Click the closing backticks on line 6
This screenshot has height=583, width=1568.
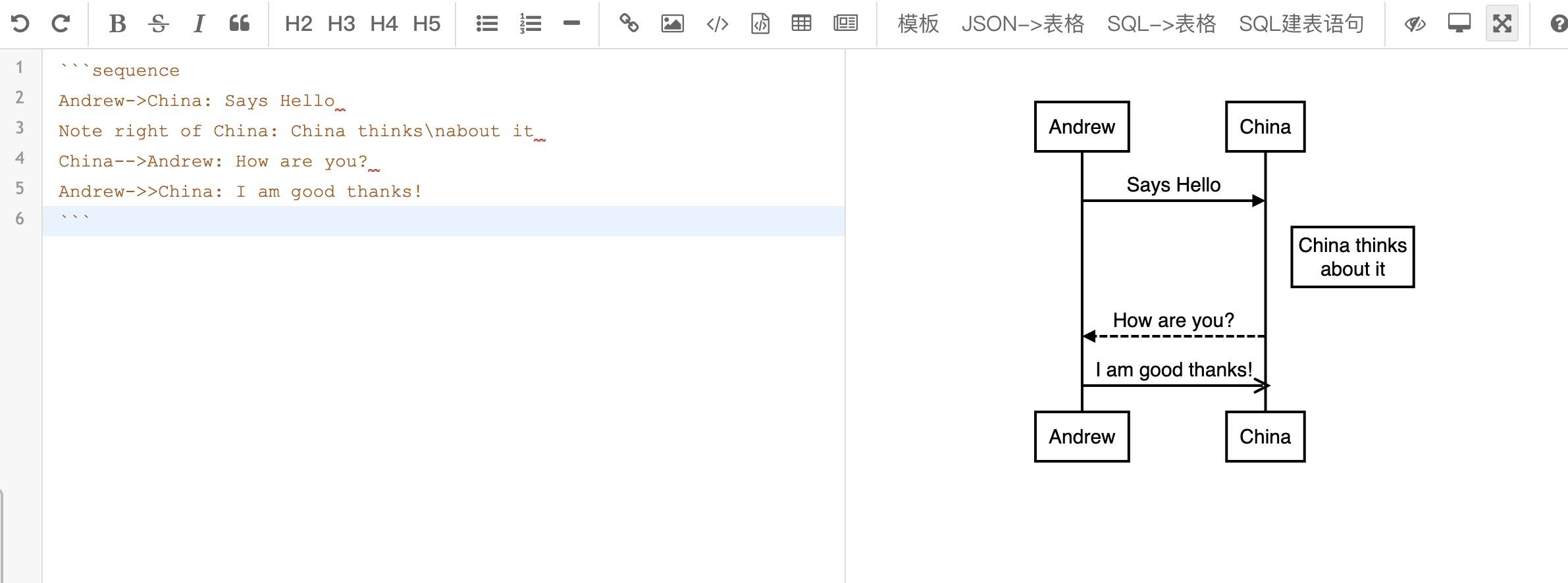point(74,217)
